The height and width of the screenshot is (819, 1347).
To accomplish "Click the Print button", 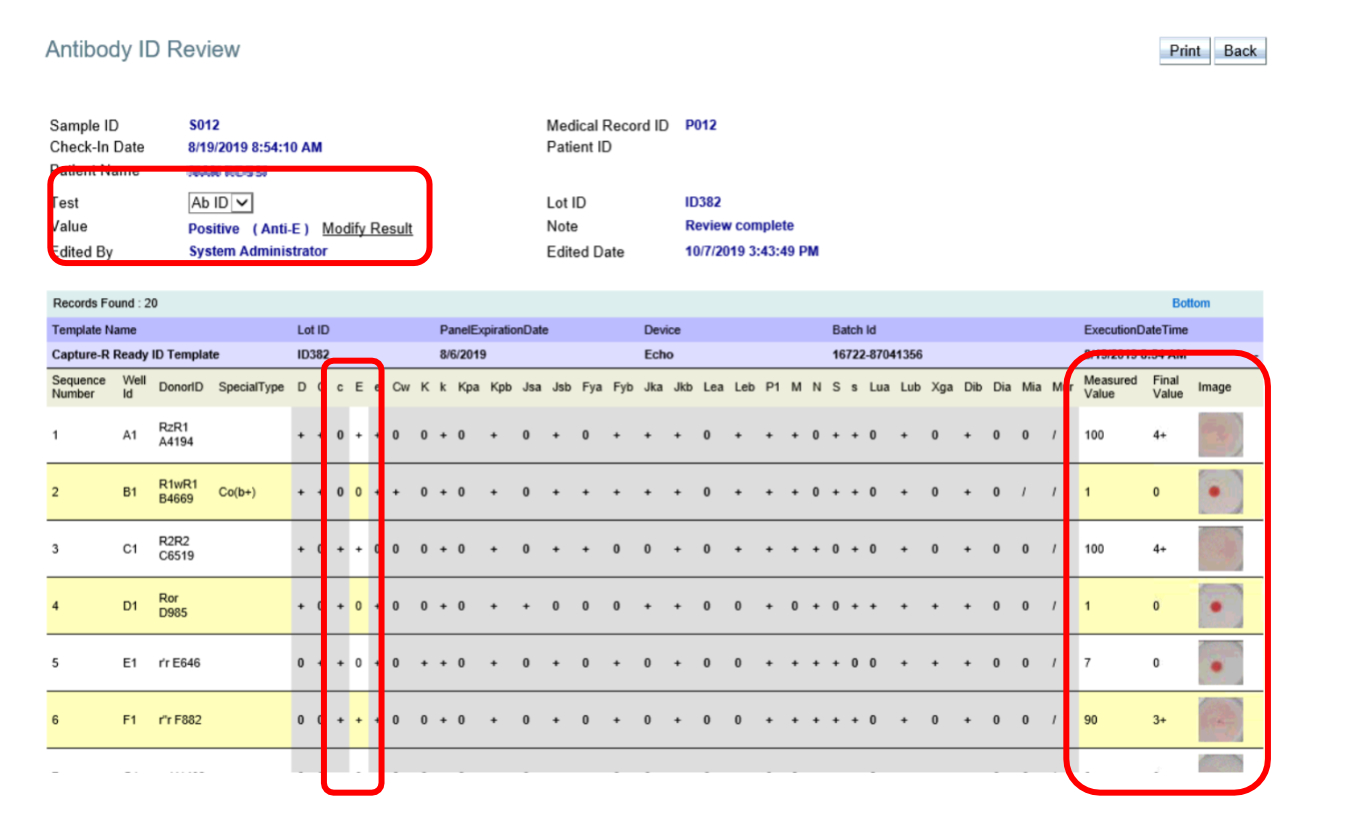I will [x=1184, y=51].
